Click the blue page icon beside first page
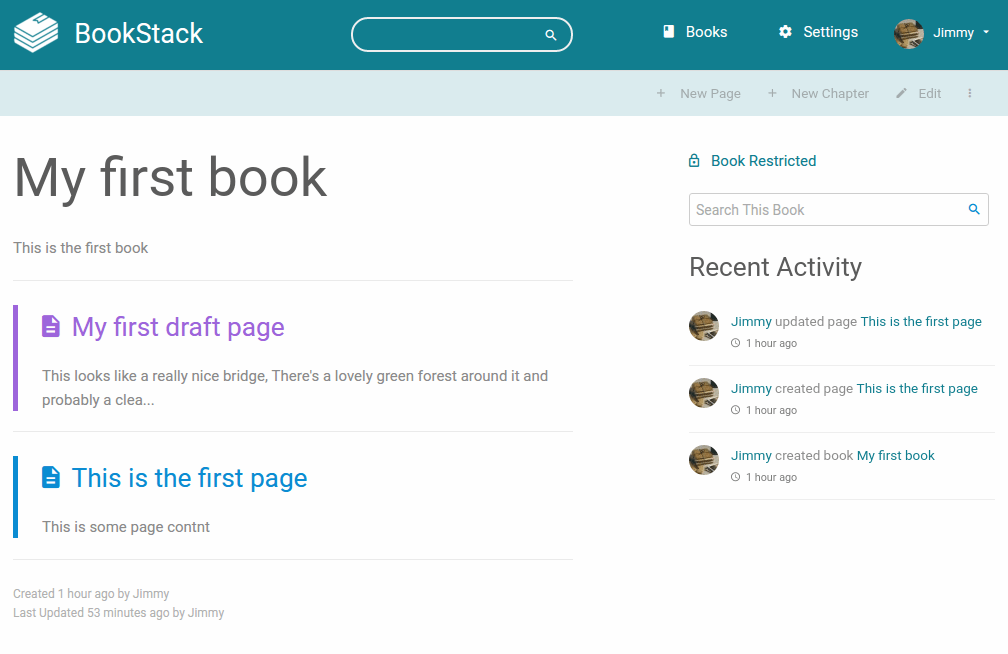Viewport: 1008px width, 654px height. coord(51,477)
